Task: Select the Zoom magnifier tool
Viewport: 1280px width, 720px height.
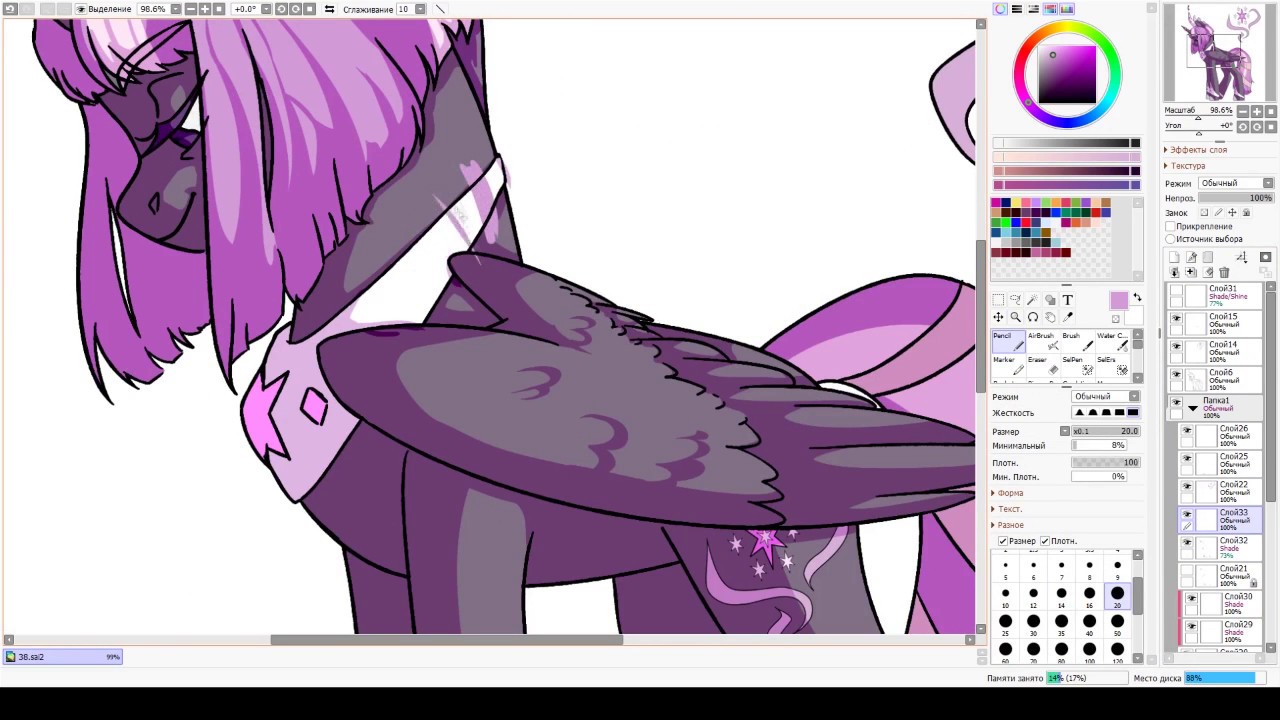Action: pyautogui.click(x=1015, y=317)
